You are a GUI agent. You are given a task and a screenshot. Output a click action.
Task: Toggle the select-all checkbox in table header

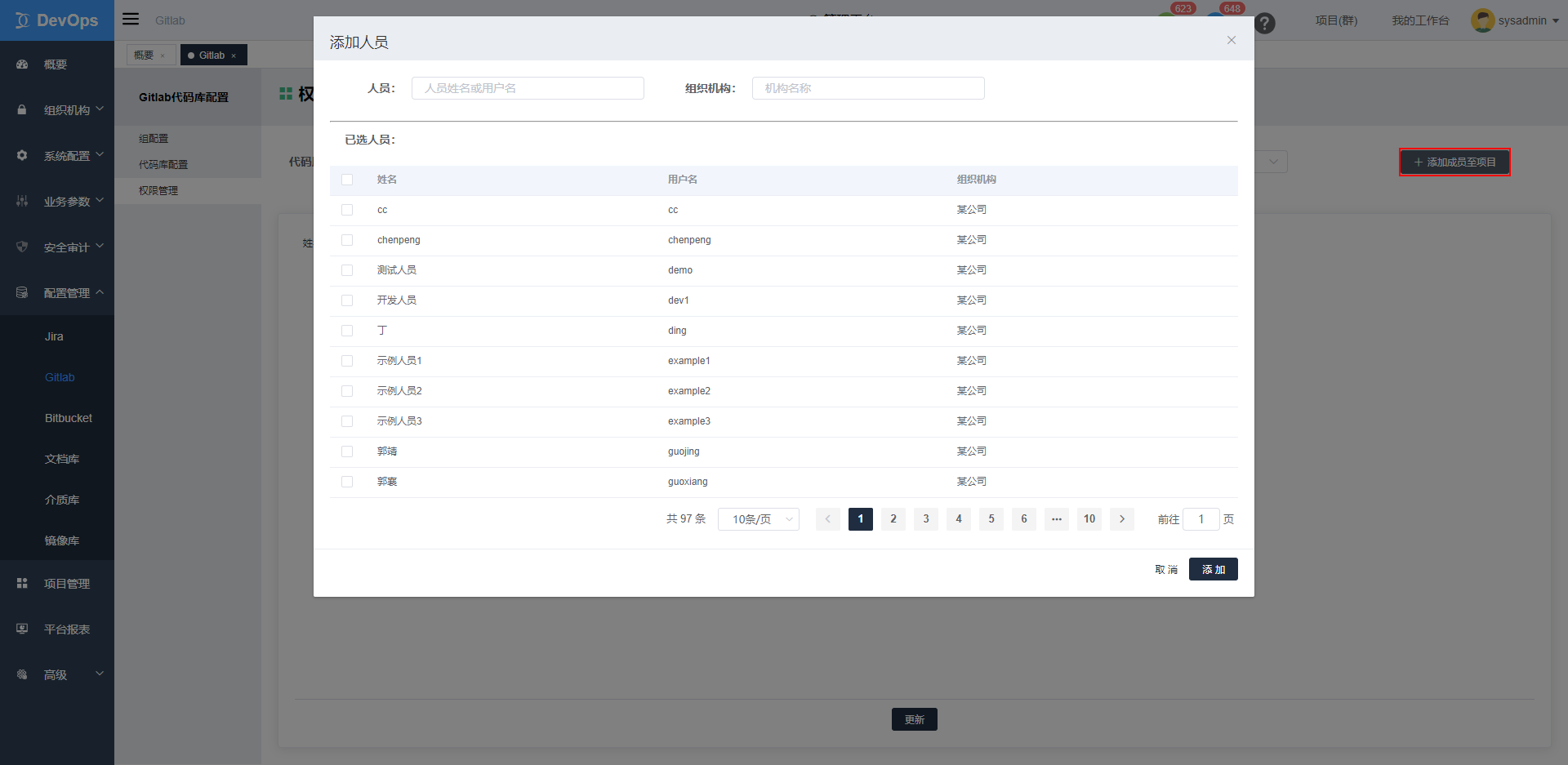coord(347,180)
